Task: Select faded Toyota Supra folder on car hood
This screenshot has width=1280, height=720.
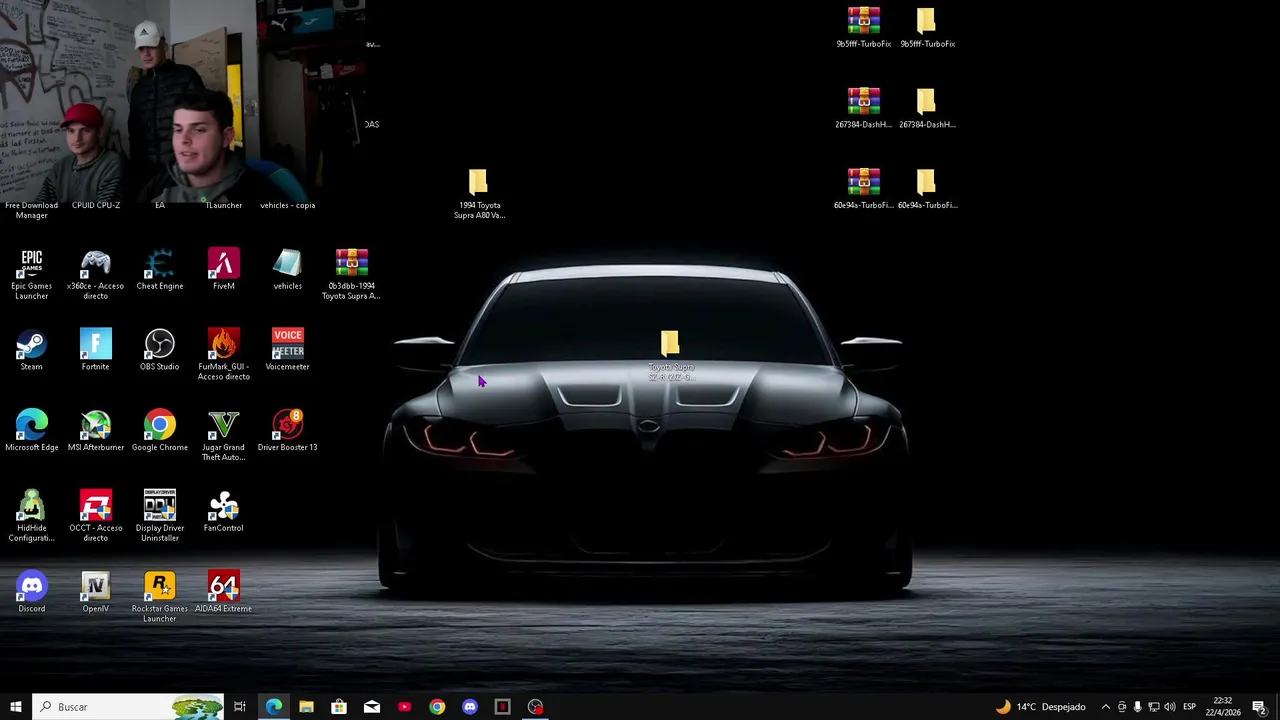Action: 671,355
